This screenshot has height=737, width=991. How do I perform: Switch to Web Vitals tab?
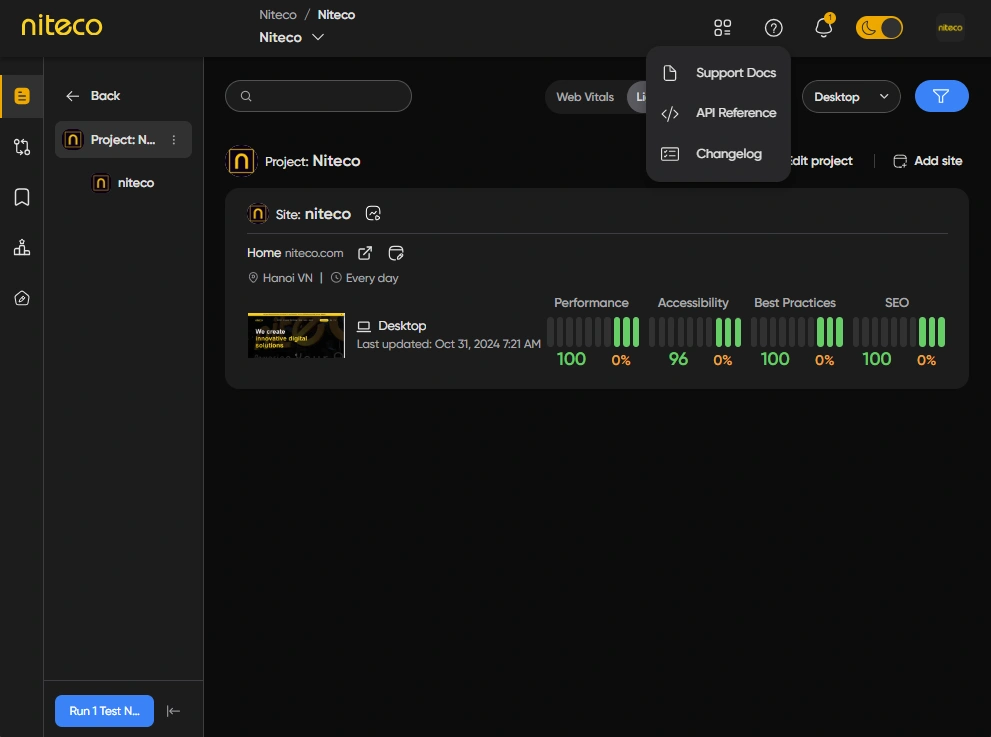coord(585,97)
